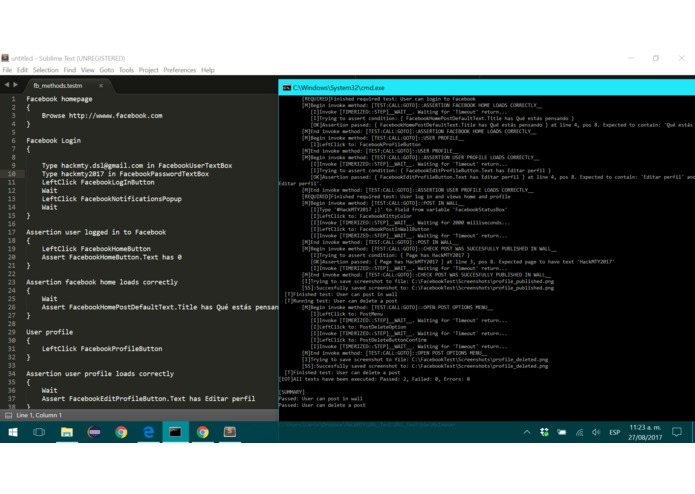Click 'Assertion facebook home loads correctly' line

pyautogui.click(x=102, y=282)
